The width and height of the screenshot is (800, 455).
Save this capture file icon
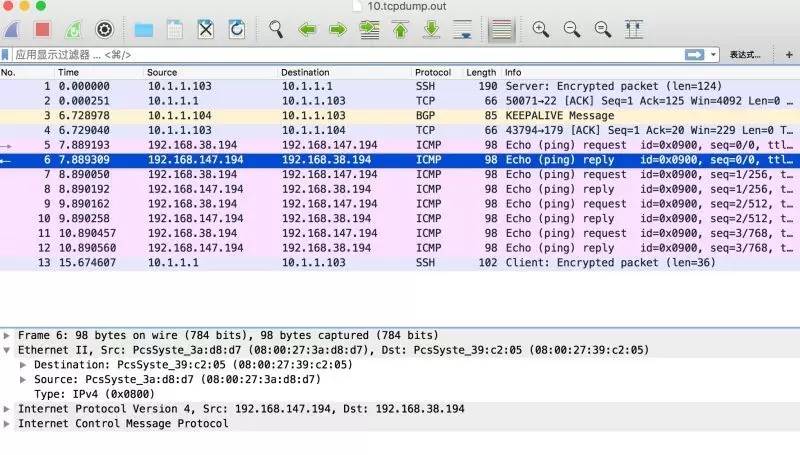pyautogui.click(x=174, y=30)
